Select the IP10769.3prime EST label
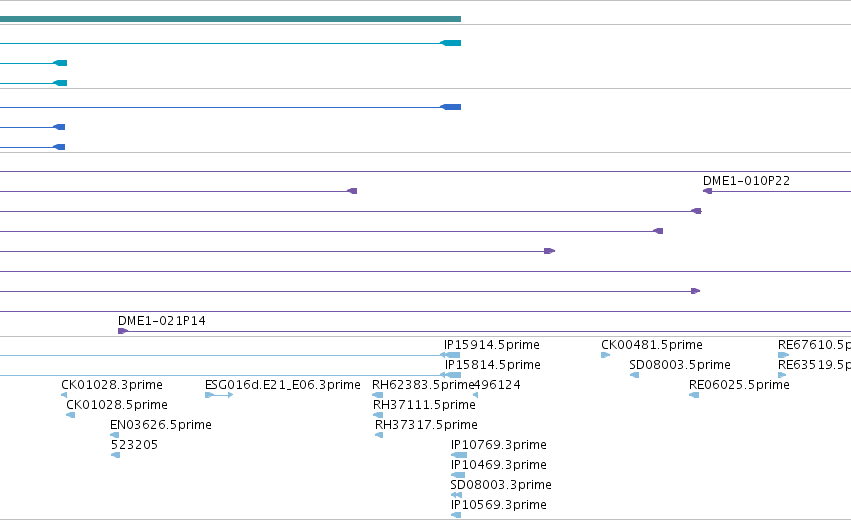 tap(499, 445)
